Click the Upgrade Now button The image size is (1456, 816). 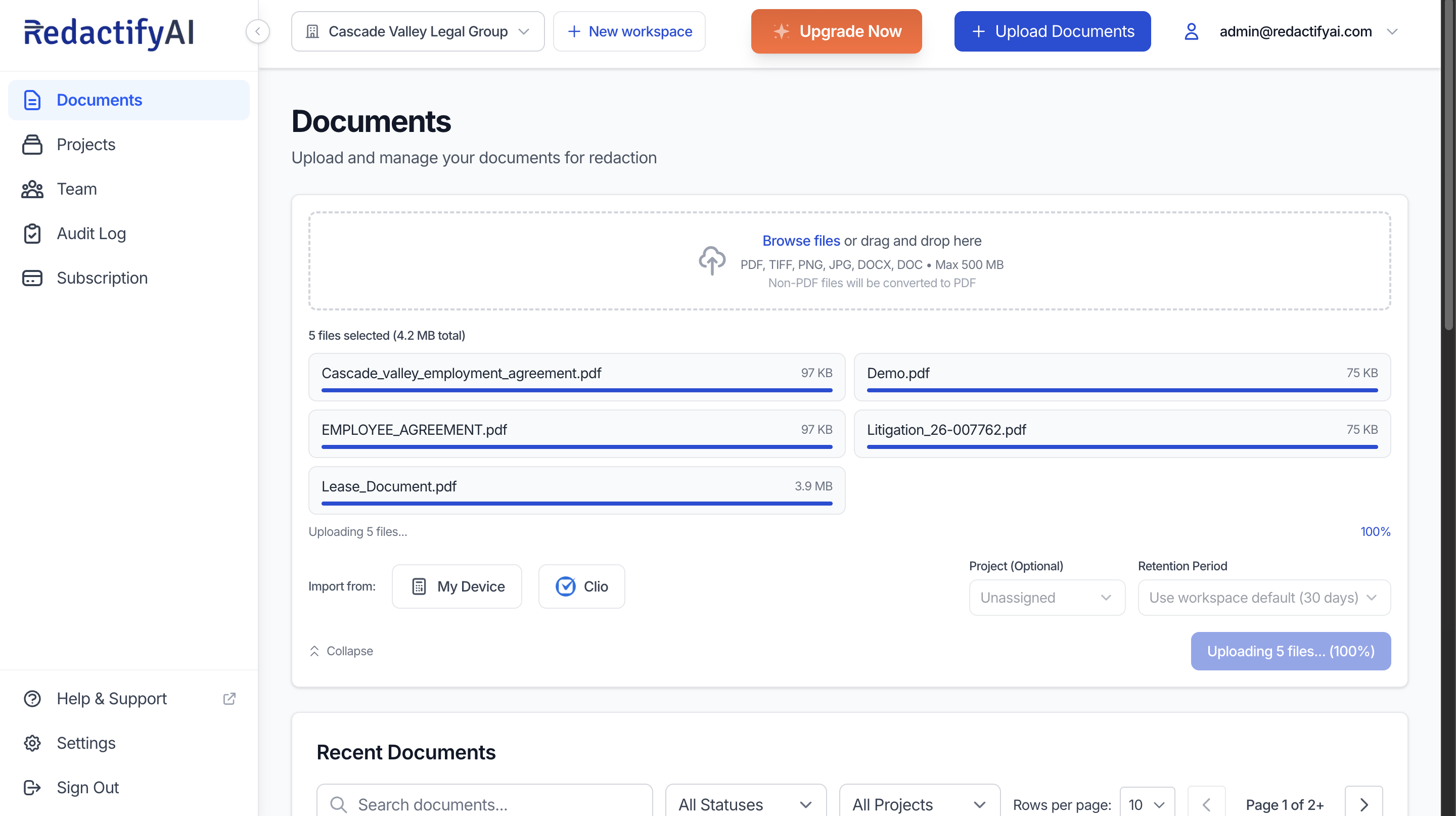(836, 32)
